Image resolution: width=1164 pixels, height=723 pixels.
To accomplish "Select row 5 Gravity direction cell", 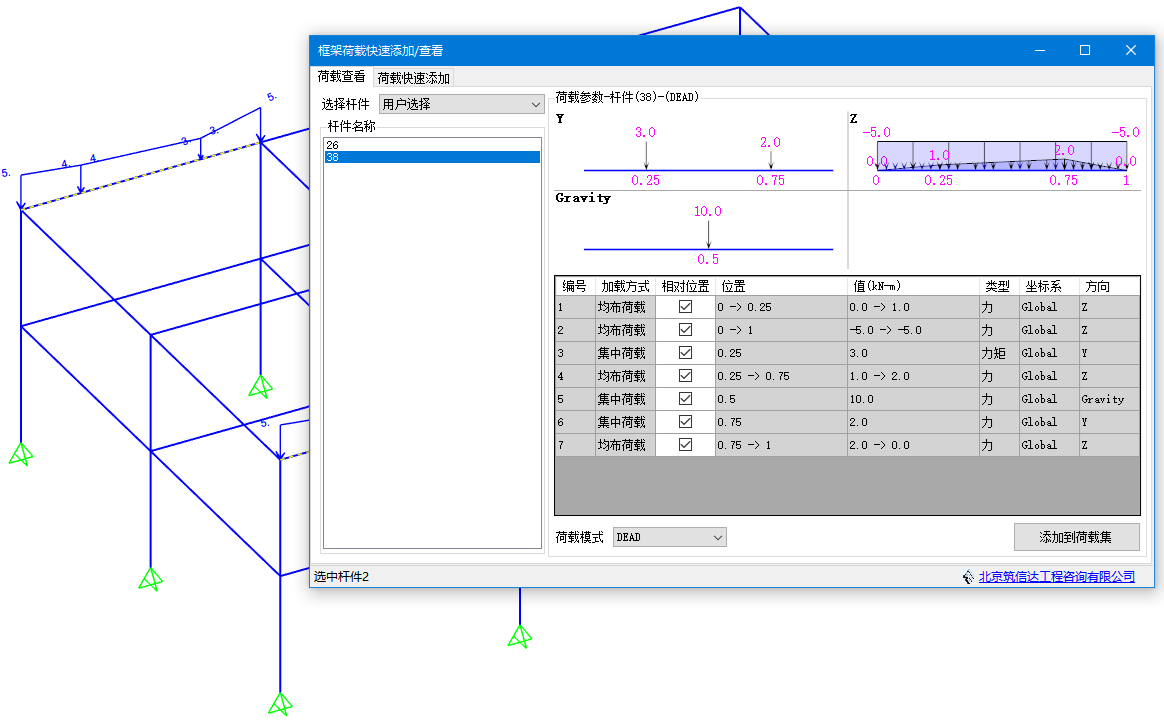I will click(1107, 399).
